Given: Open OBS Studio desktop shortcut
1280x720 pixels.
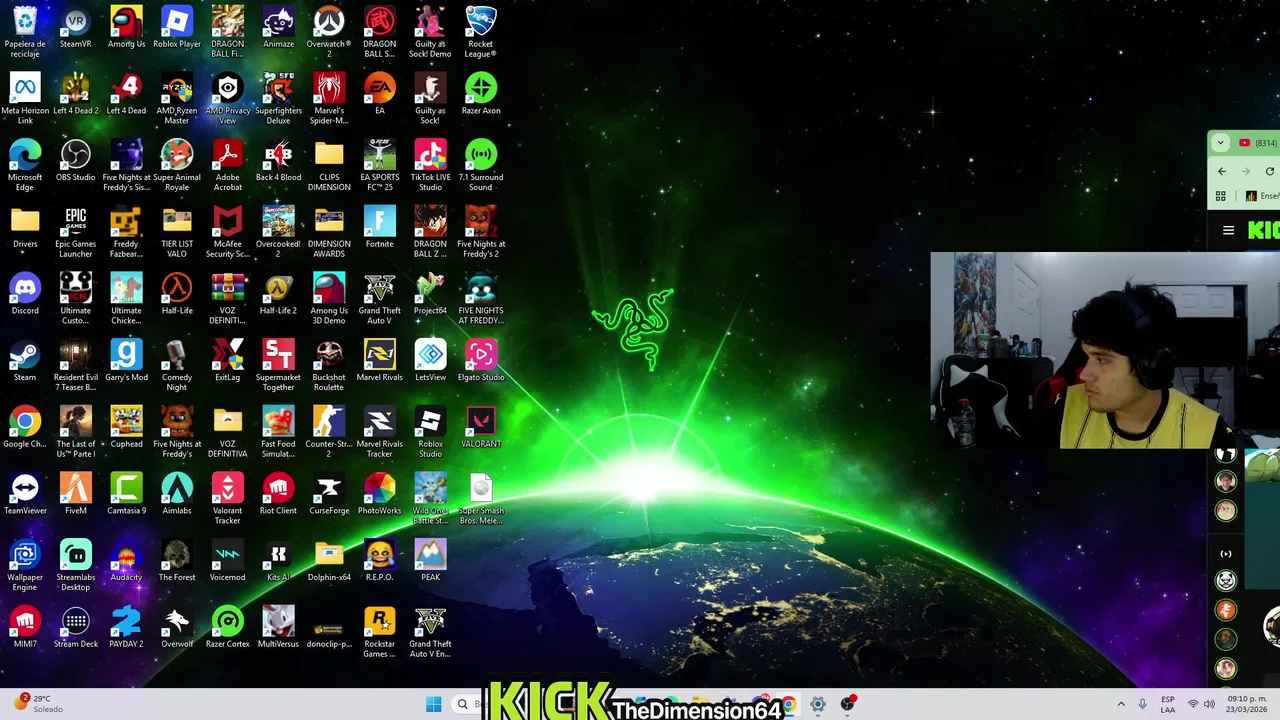Looking at the screenshot, I should point(75,161).
